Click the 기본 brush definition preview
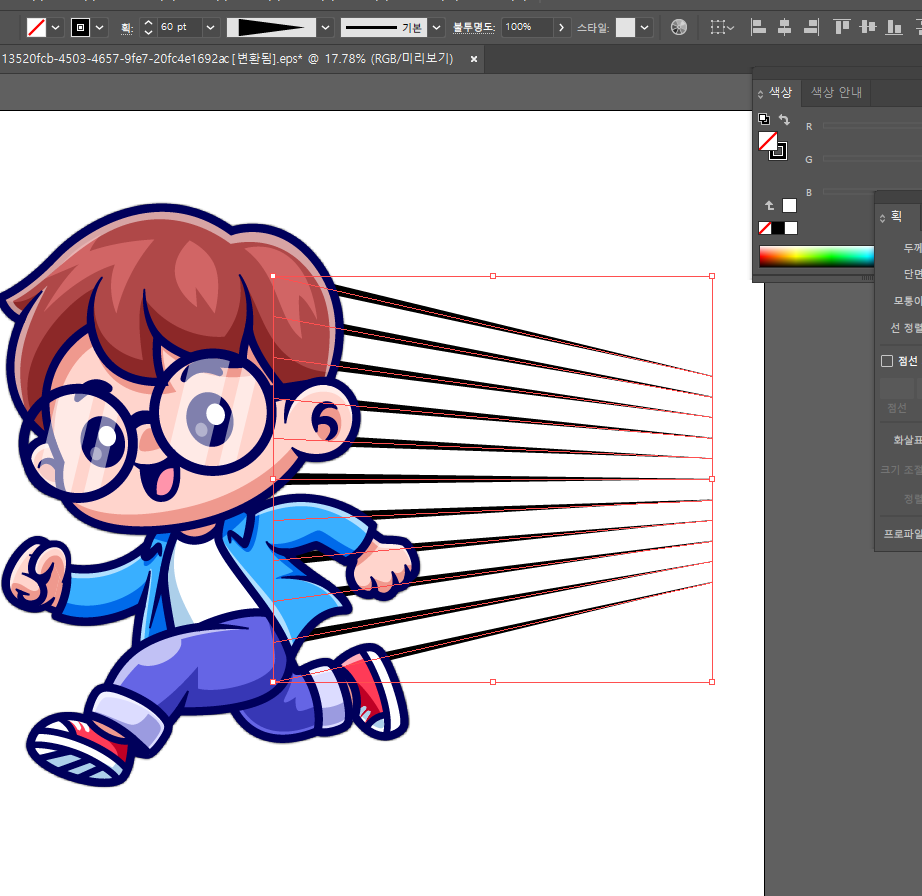Image resolution: width=922 pixels, height=896 pixels. point(384,27)
